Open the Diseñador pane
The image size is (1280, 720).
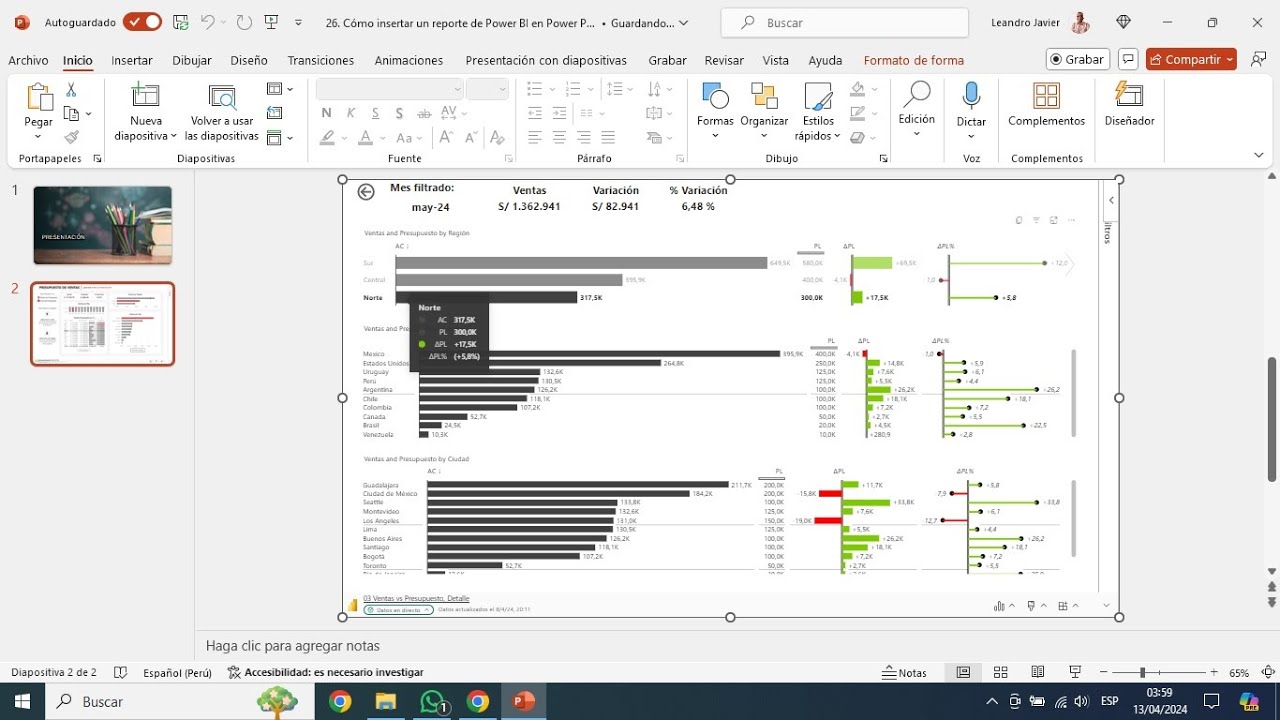point(1129,105)
